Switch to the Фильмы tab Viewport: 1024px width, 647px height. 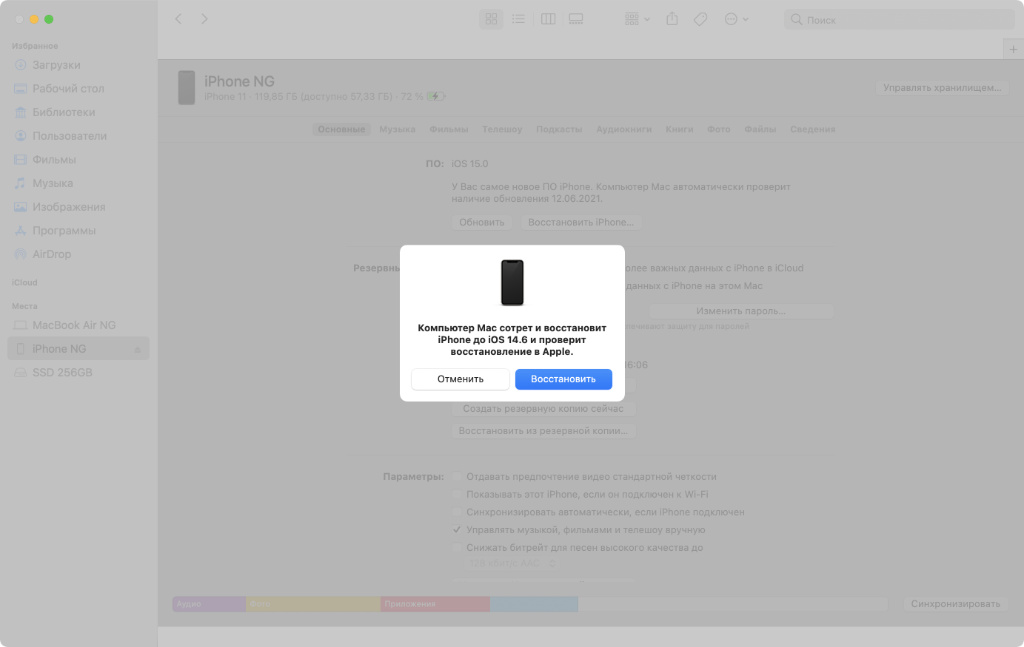pos(449,129)
